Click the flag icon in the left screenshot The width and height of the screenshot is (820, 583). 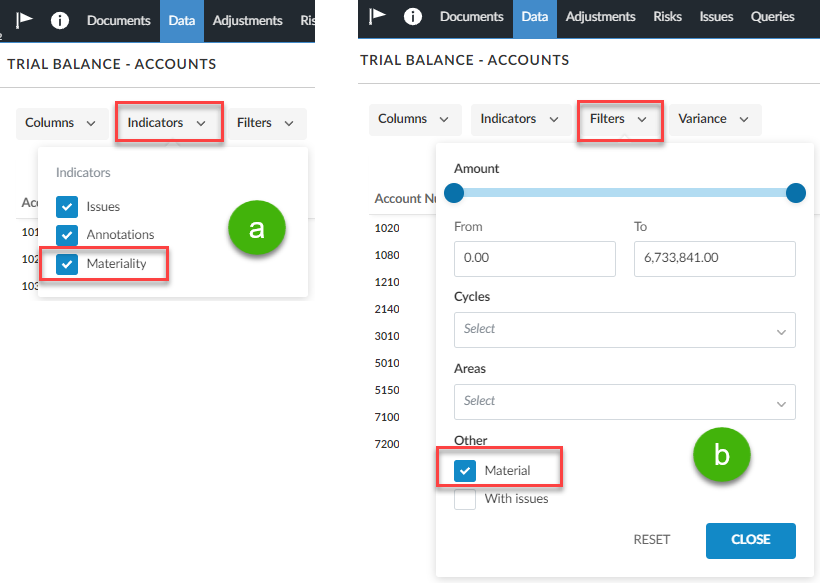pyautogui.click(x=24, y=20)
